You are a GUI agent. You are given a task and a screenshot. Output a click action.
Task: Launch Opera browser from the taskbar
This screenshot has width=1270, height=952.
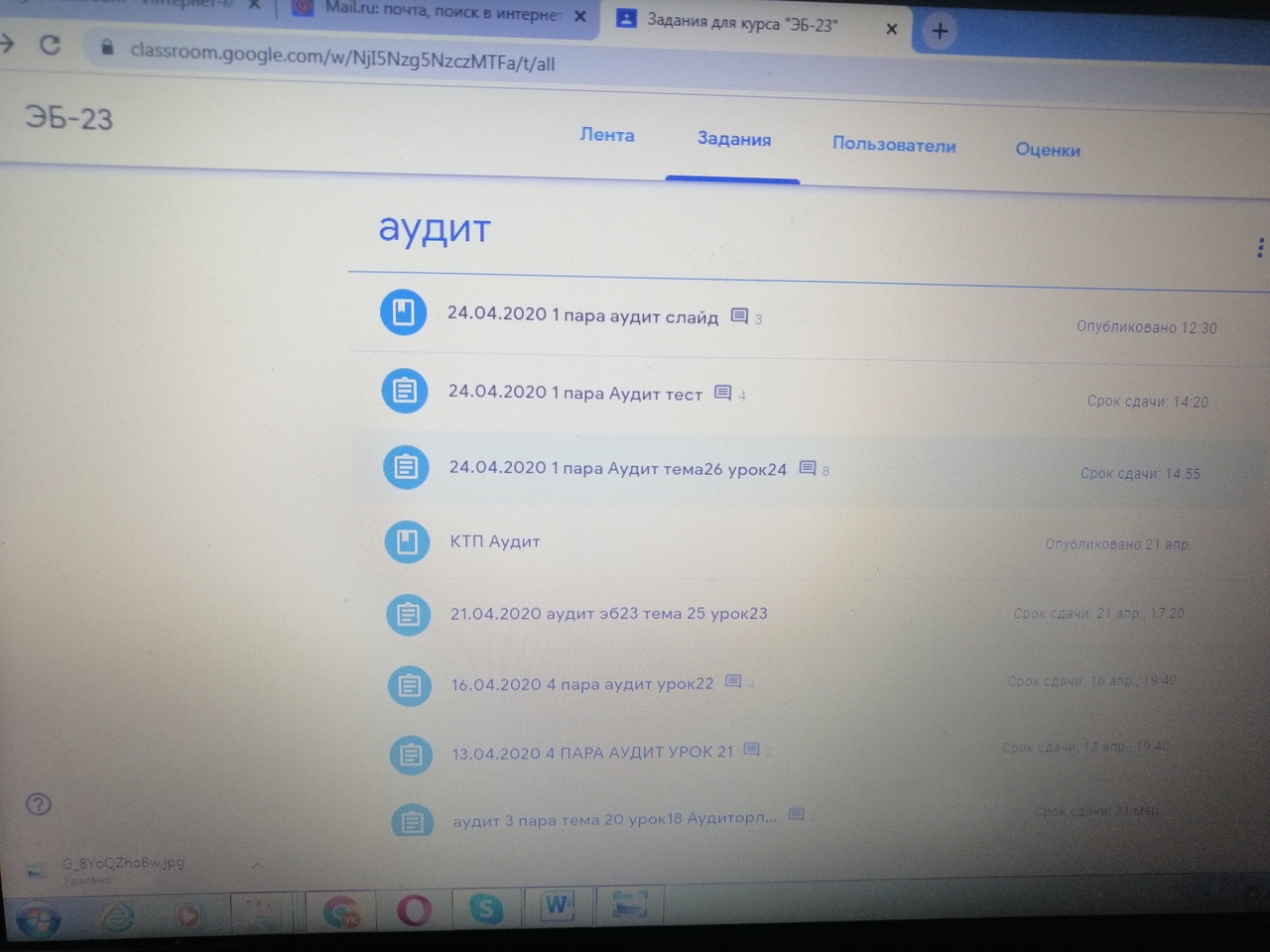[414, 909]
